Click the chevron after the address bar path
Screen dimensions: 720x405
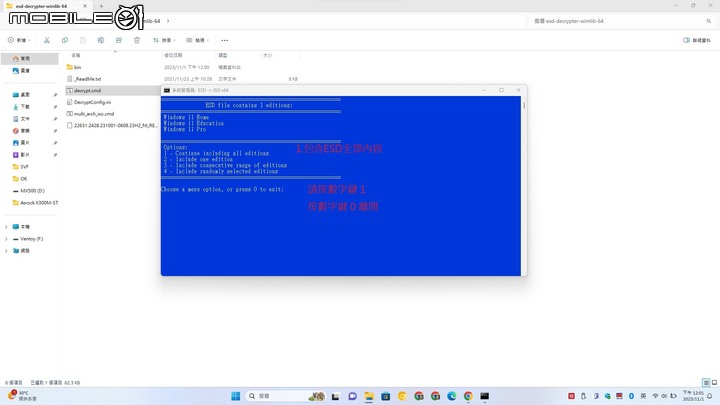click(x=168, y=21)
